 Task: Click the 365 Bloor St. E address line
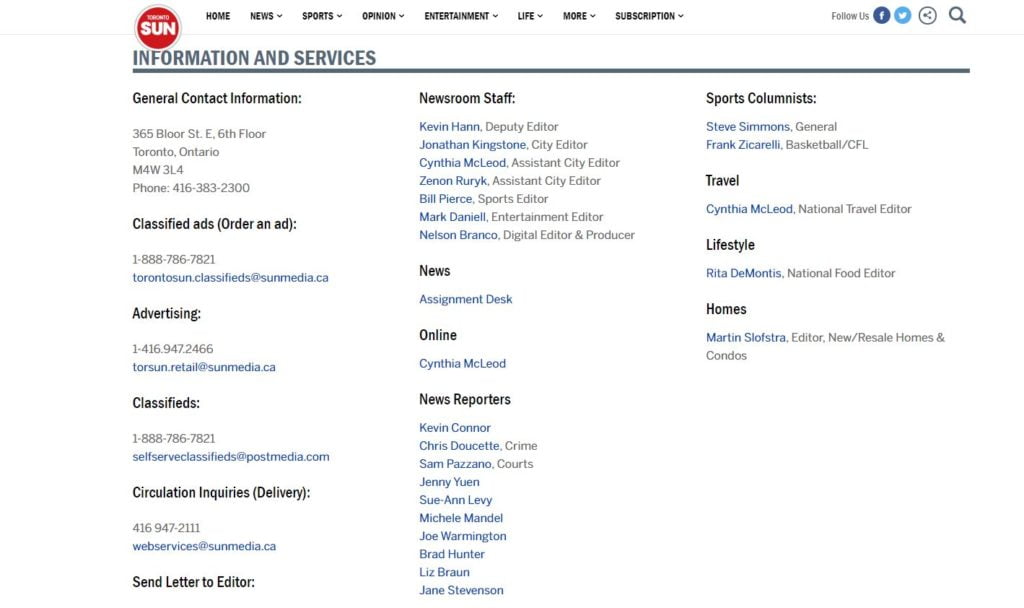coord(199,134)
